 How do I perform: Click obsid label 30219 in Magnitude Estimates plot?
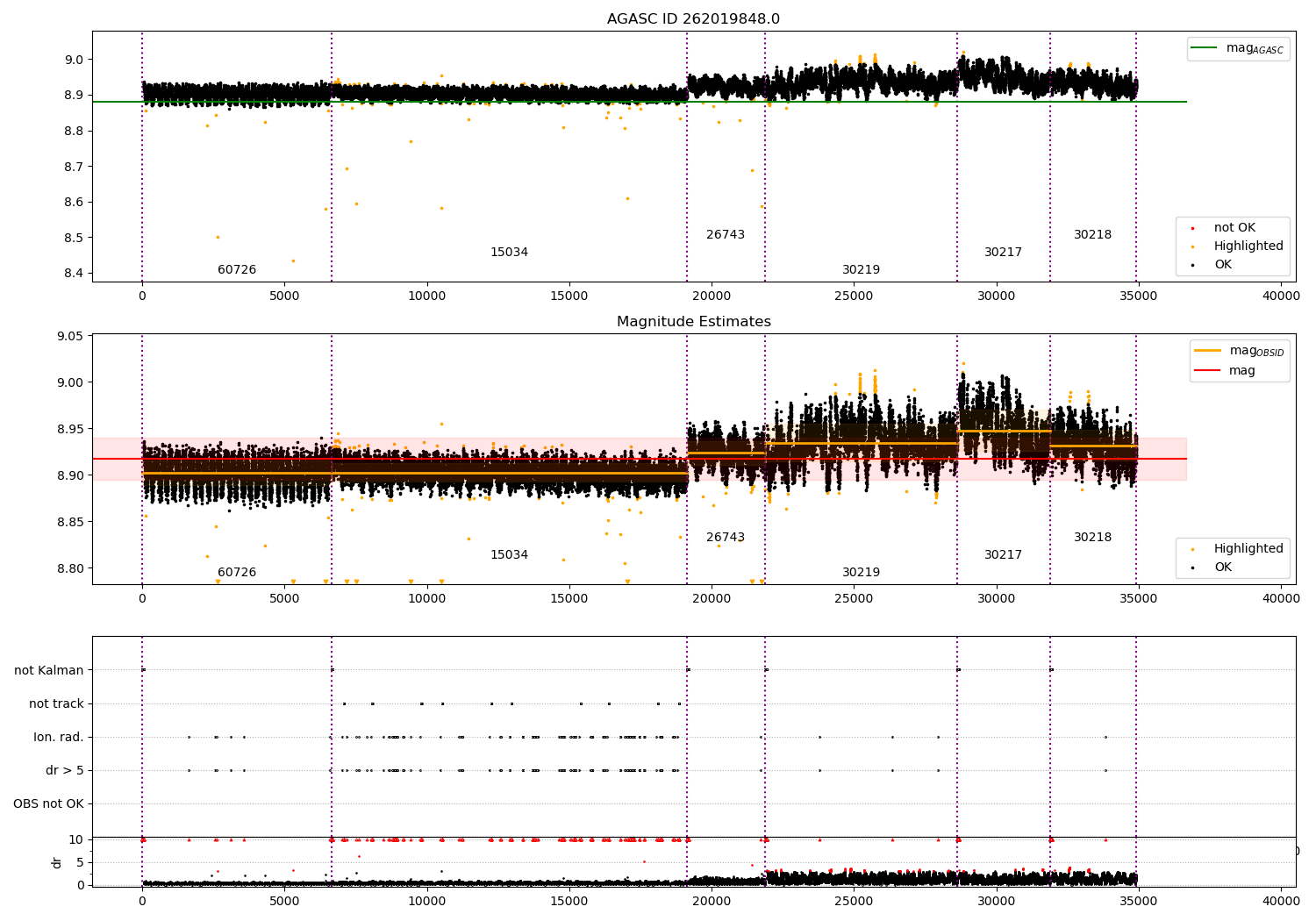coord(861,573)
